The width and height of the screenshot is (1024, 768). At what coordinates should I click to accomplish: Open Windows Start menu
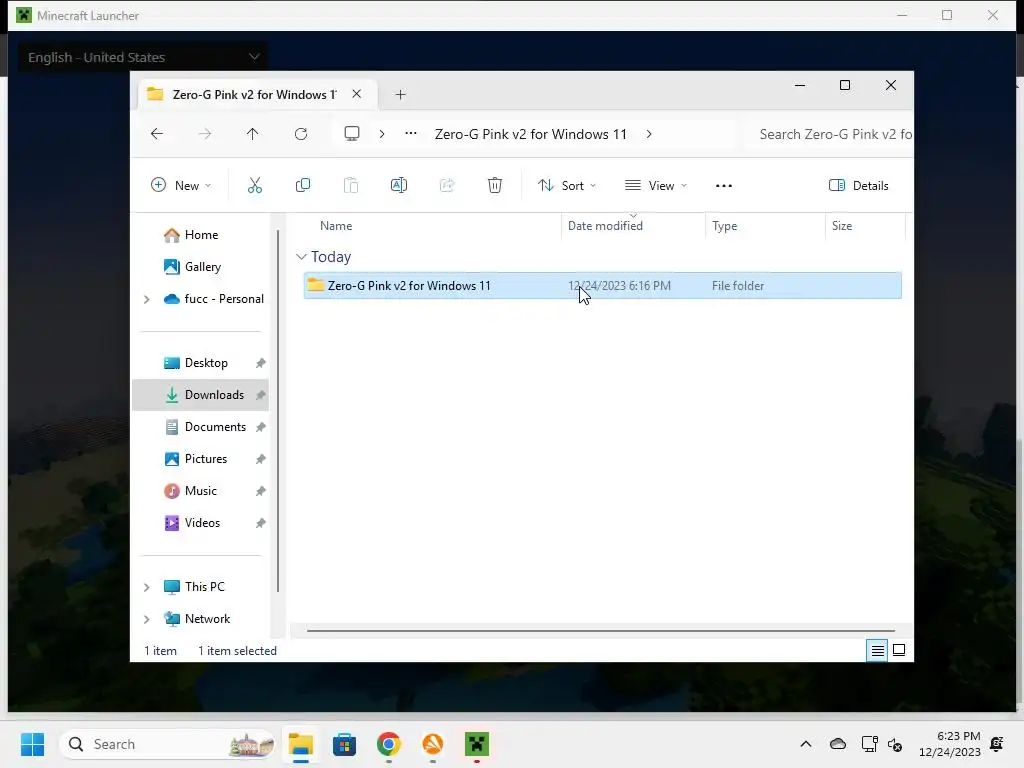[x=32, y=744]
